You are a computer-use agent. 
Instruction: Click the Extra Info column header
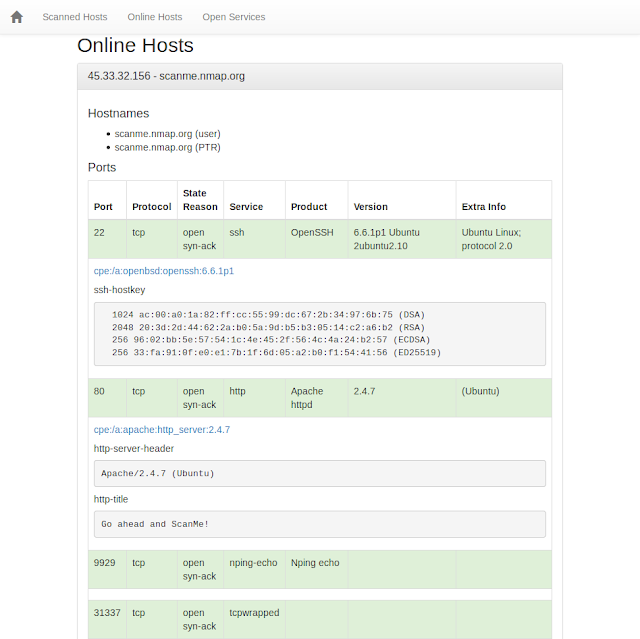[x=504, y=200]
